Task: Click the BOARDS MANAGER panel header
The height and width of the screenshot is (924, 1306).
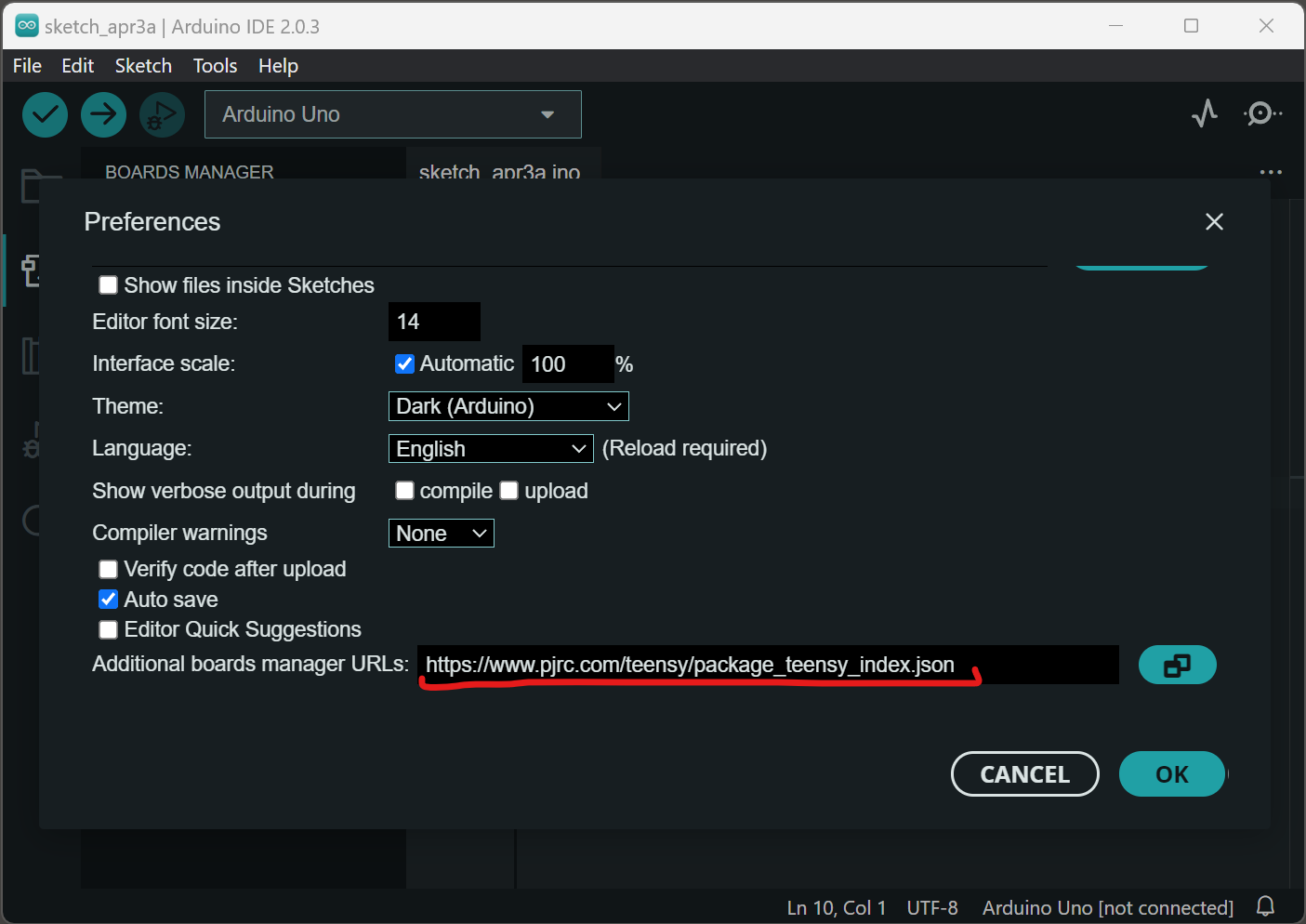Action: (190, 171)
